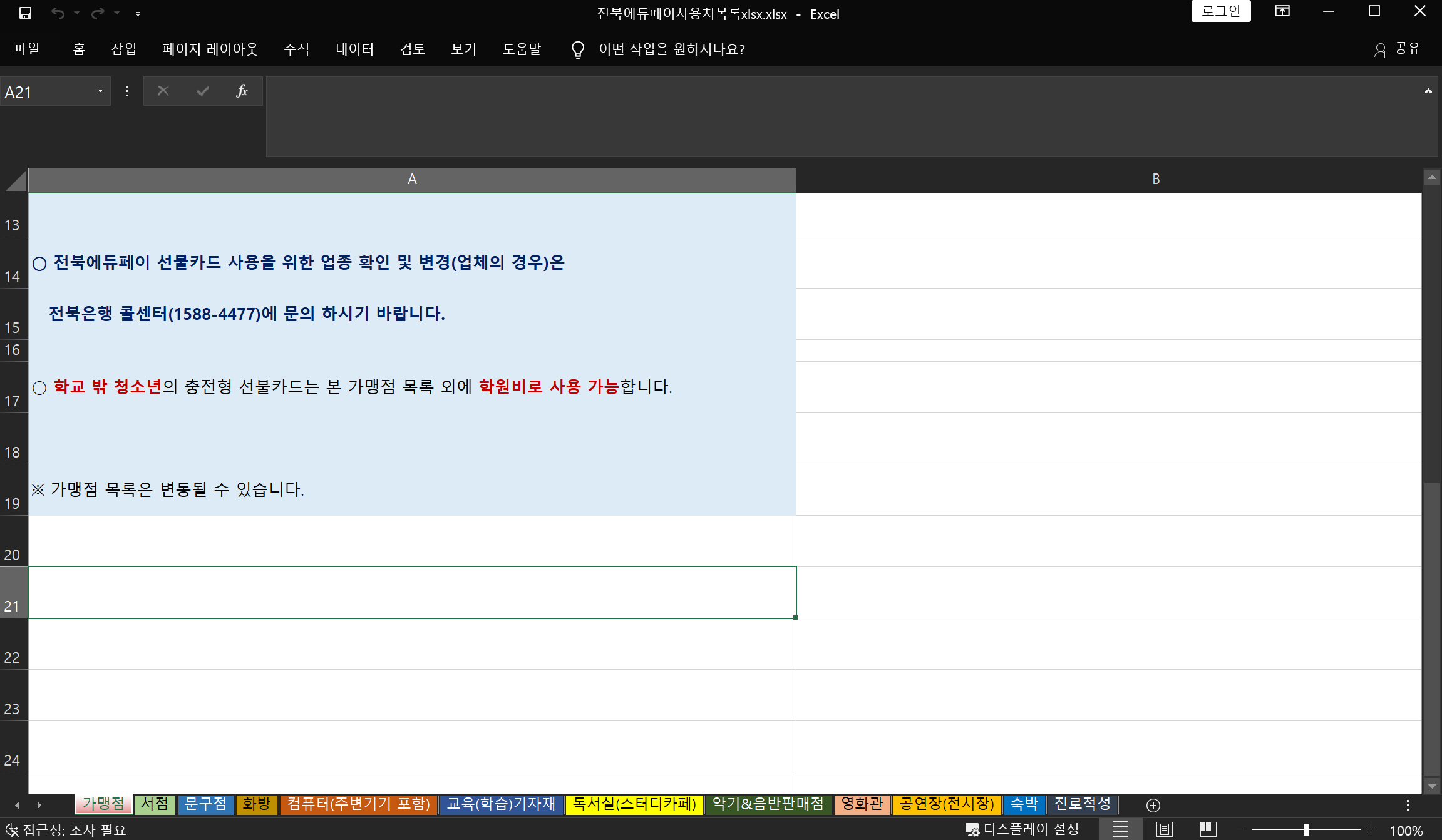Open Display Settings in status bar
Image resolution: width=1442 pixels, height=840 pixels.
tap(1023, 829)
